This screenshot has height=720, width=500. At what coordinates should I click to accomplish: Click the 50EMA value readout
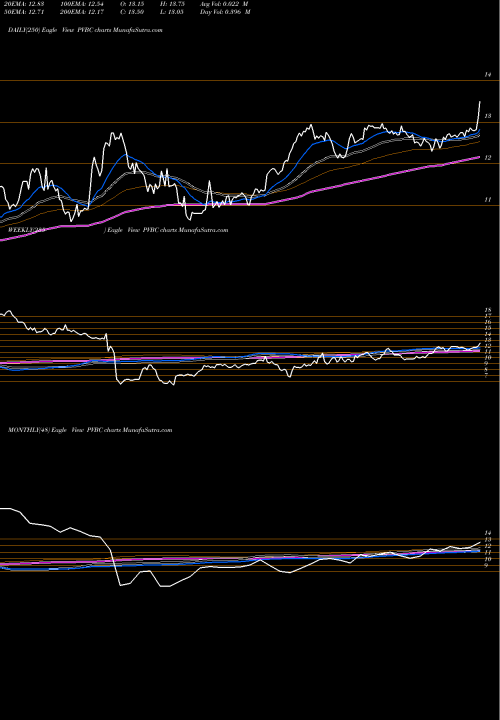click(x=23, y=12)
